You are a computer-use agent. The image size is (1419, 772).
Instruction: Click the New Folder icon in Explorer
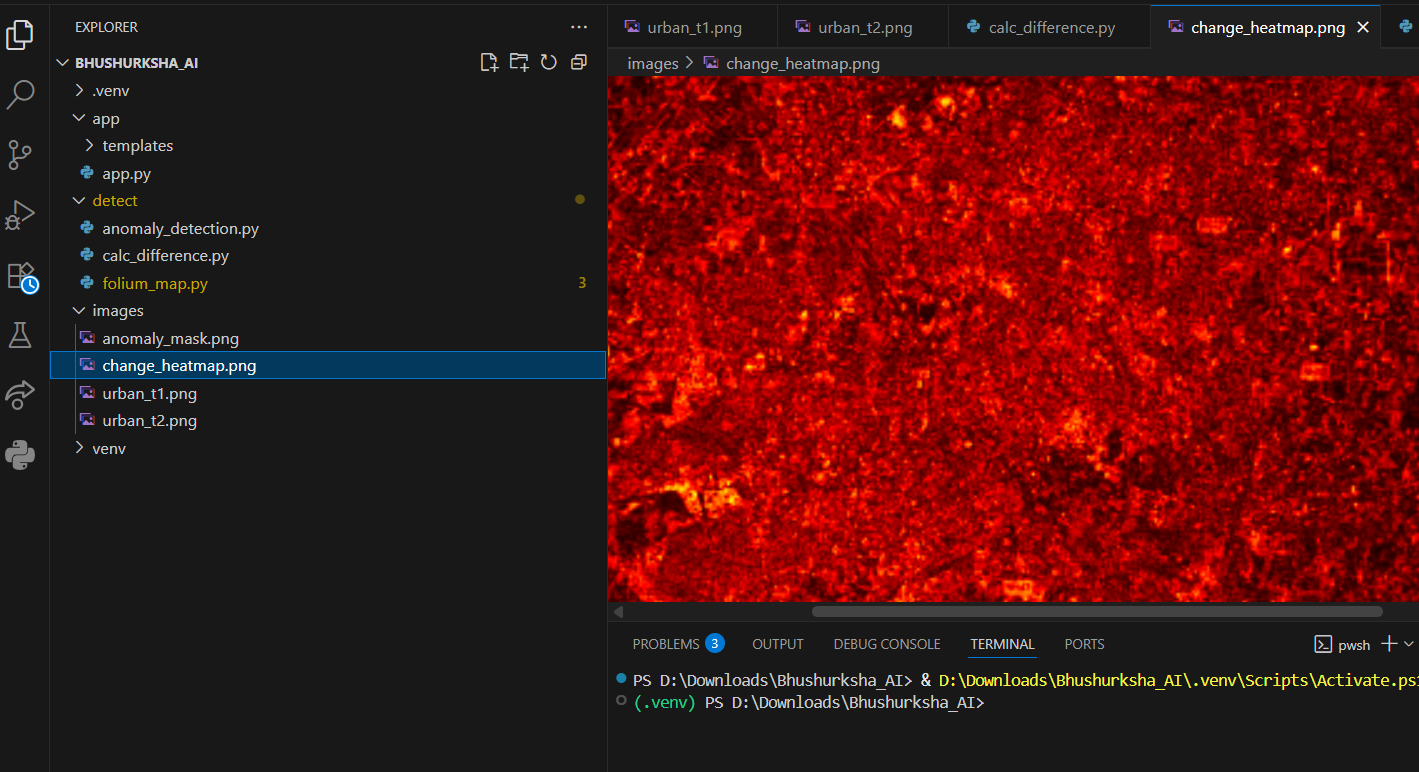519,62
